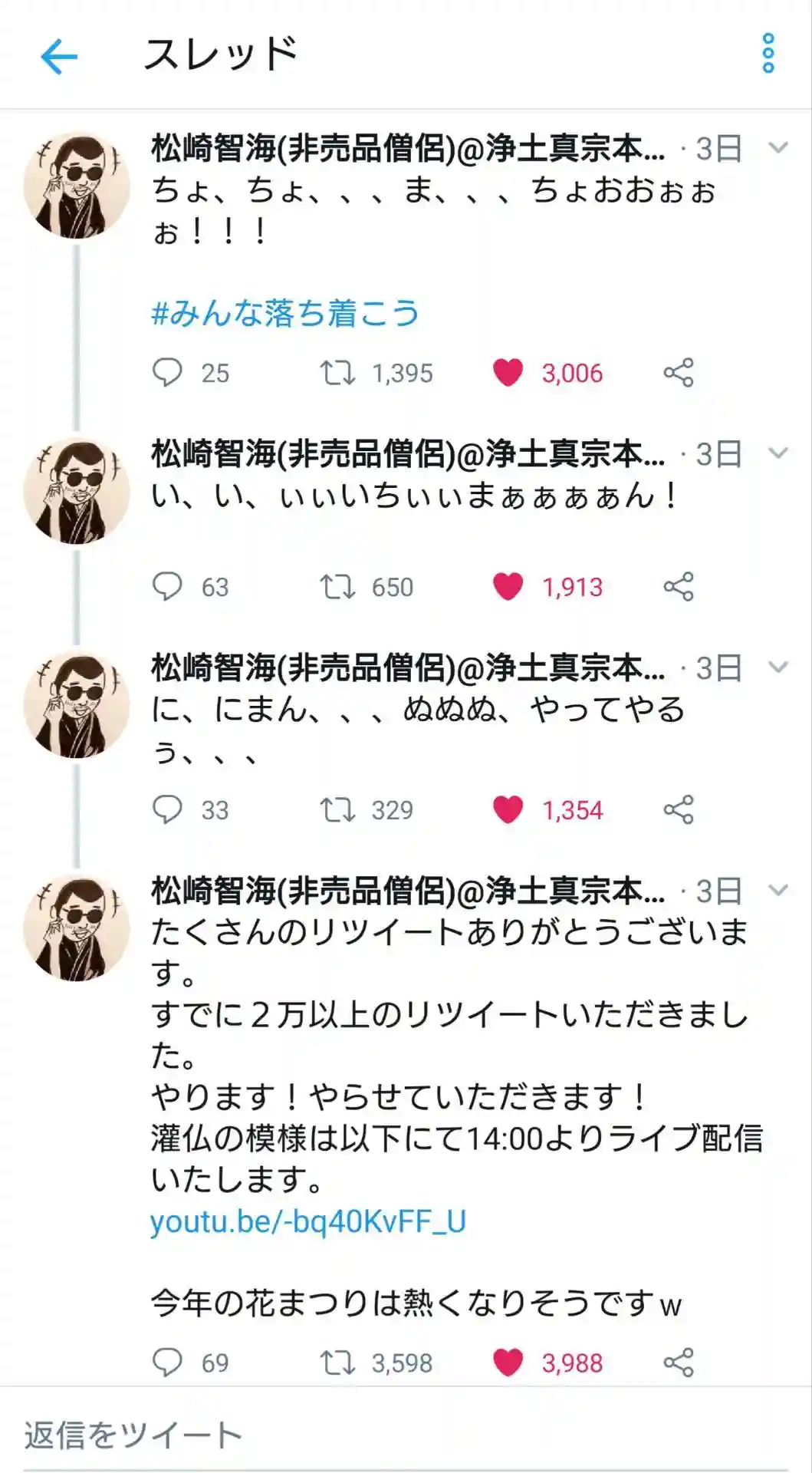812x1473 pixels.
Task: Retweet the last tweet with 3,598 retweets
Action: [x=337, y=1363]
